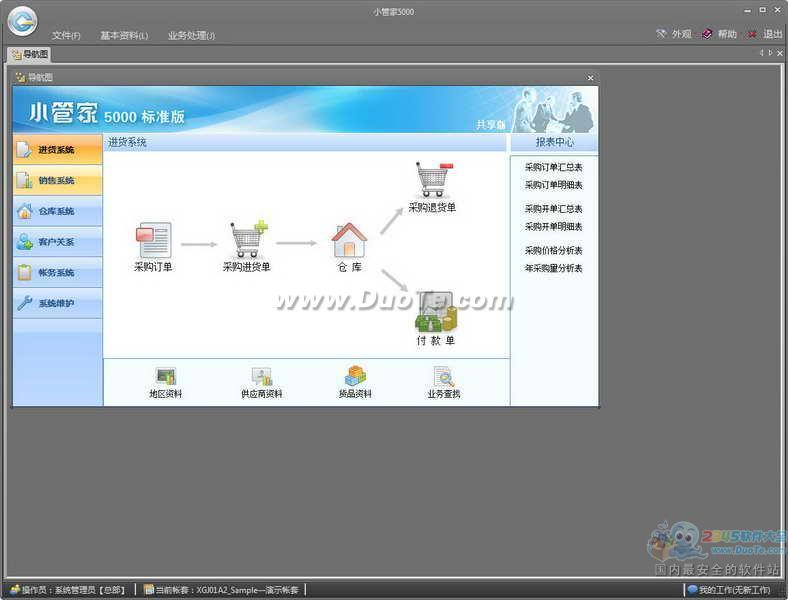Image resolution: width=788 pixels, height=600 pixels.
Task: Open the 采购订单 purchase order icon
Action: (x=153, y=240)
